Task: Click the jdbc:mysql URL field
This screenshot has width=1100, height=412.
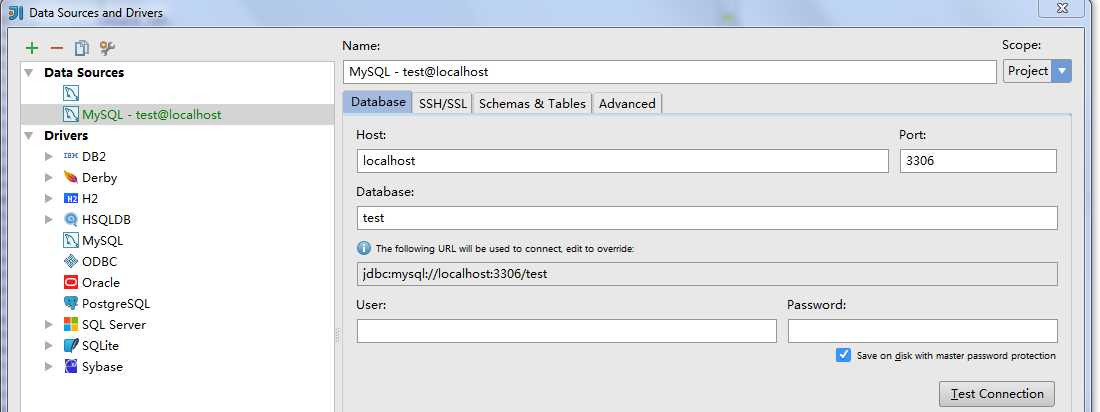Action: tap(706, 274)
